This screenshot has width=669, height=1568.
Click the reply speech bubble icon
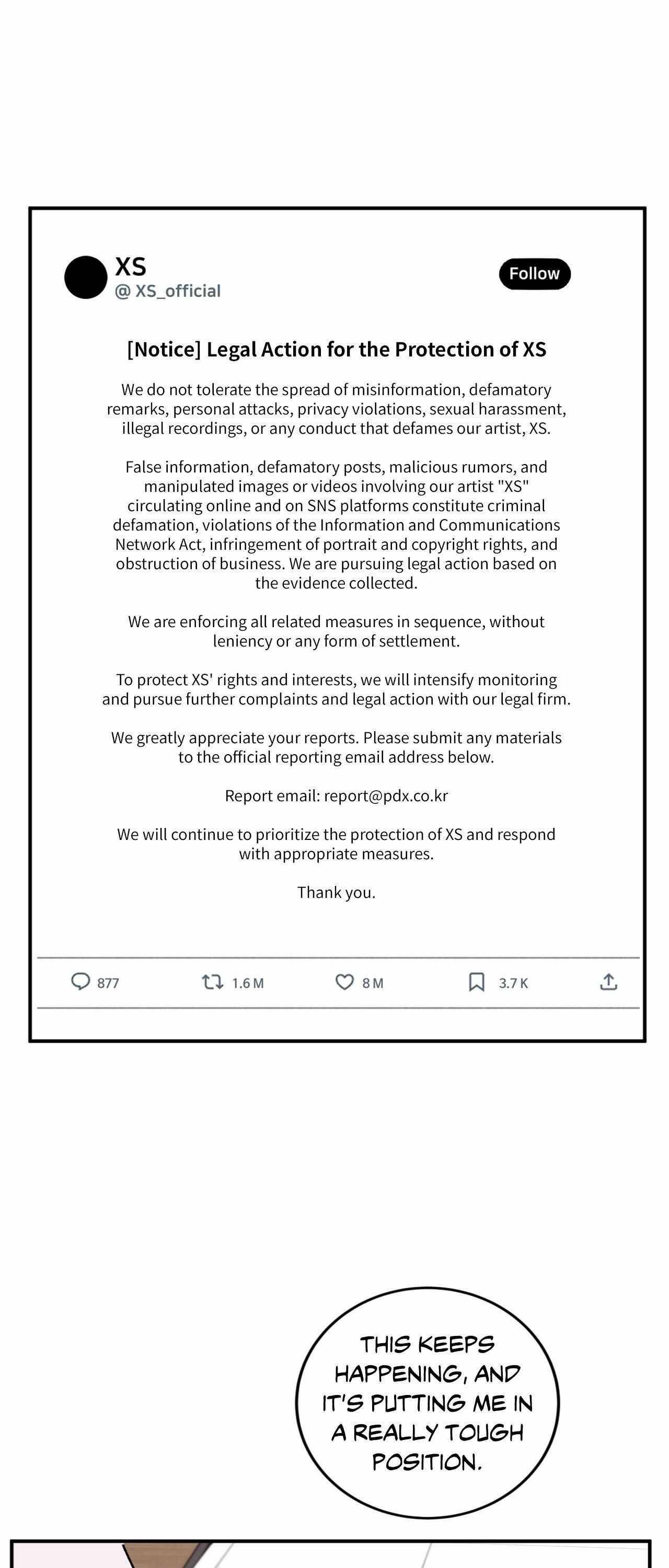80,982
